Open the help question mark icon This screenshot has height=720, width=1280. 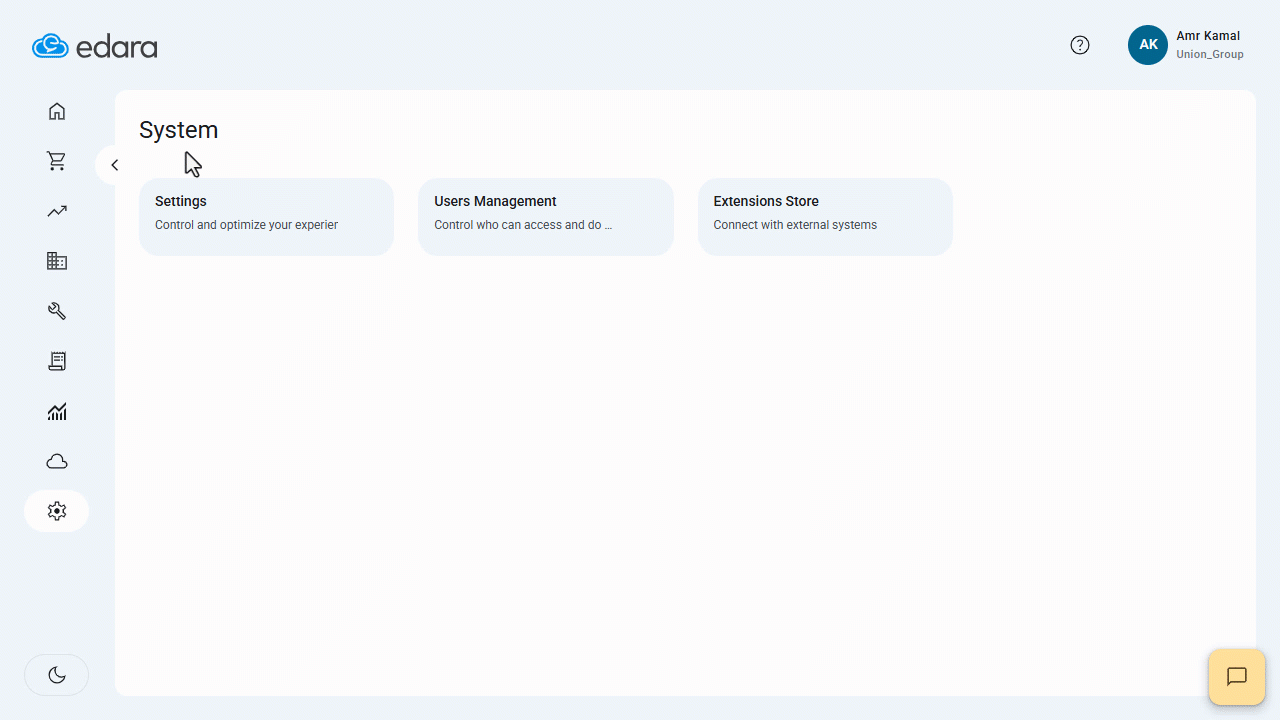(1080, 45)
